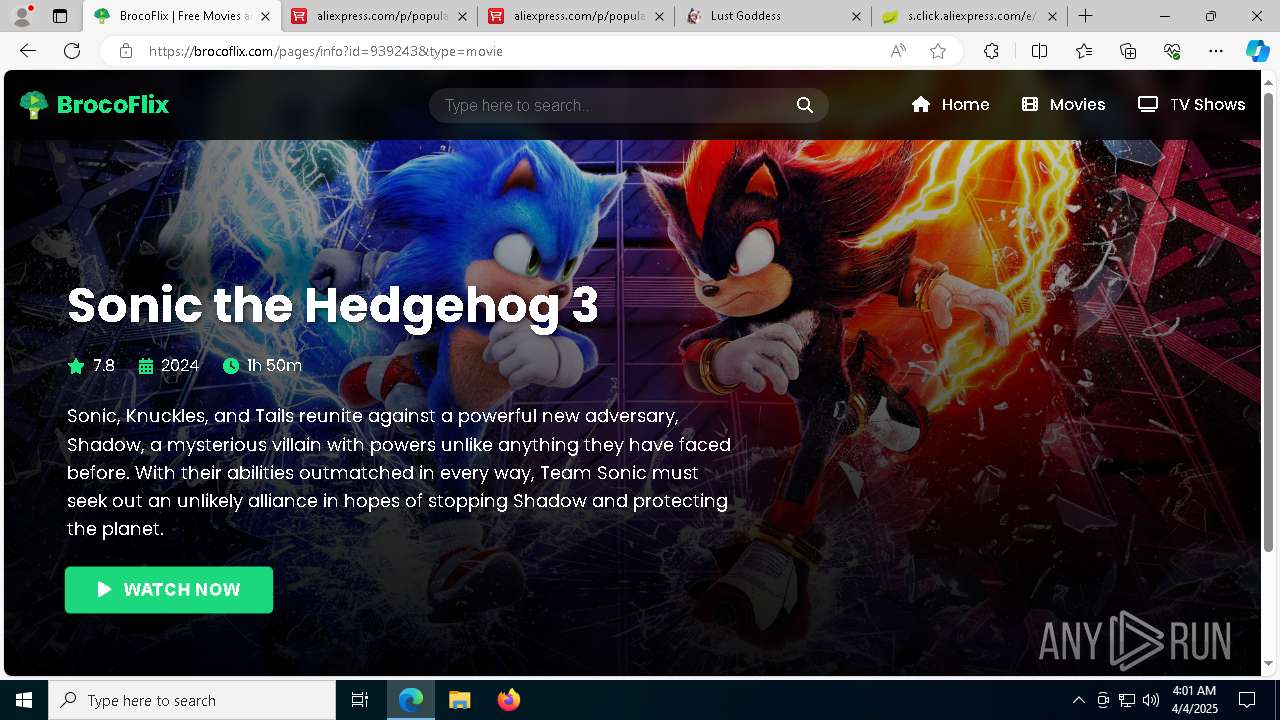1280x720 pixels.
Task: Open the Favorites list icon
Action: [1084, 51]
